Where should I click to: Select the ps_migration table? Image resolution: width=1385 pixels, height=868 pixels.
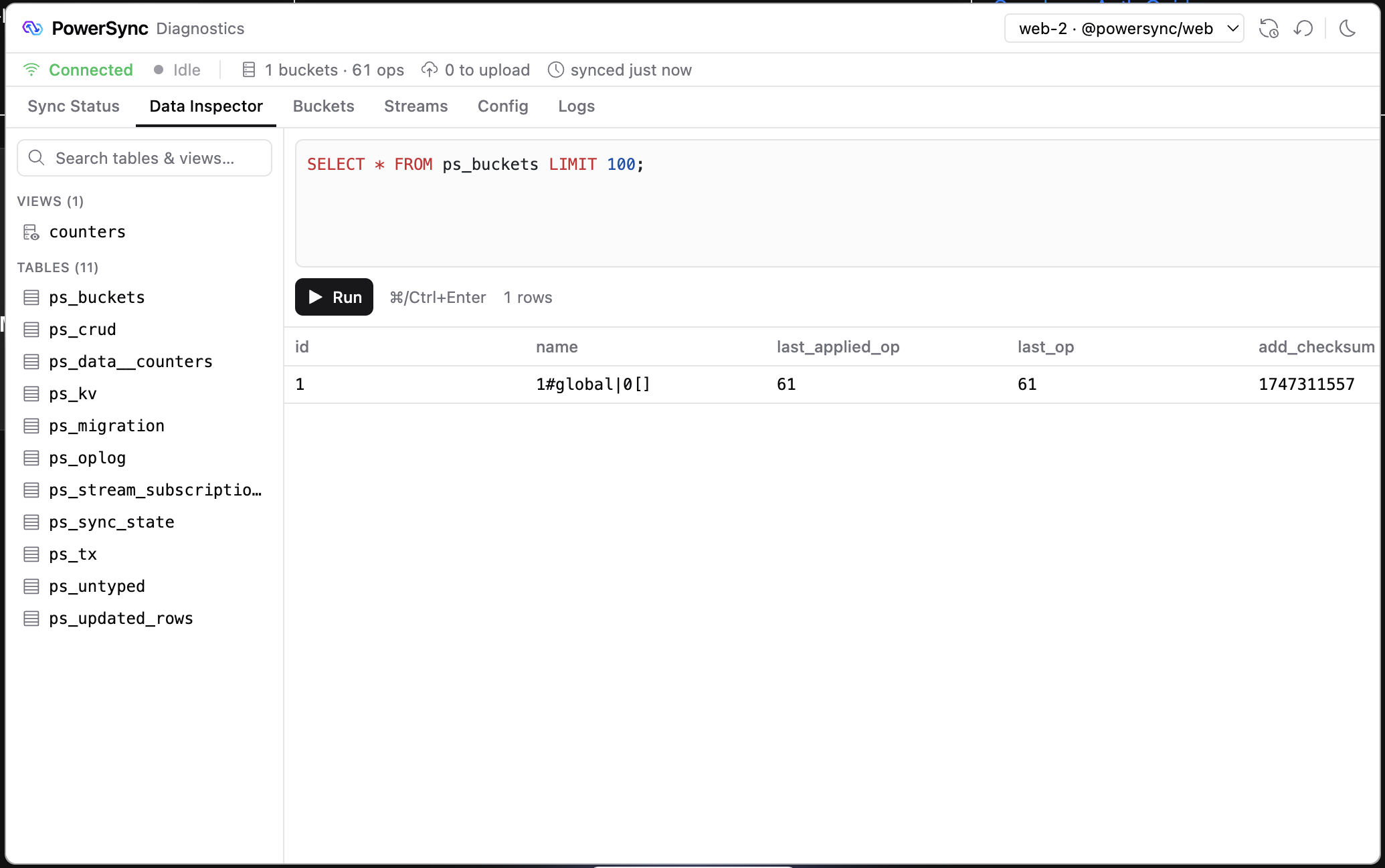[145, 426]
